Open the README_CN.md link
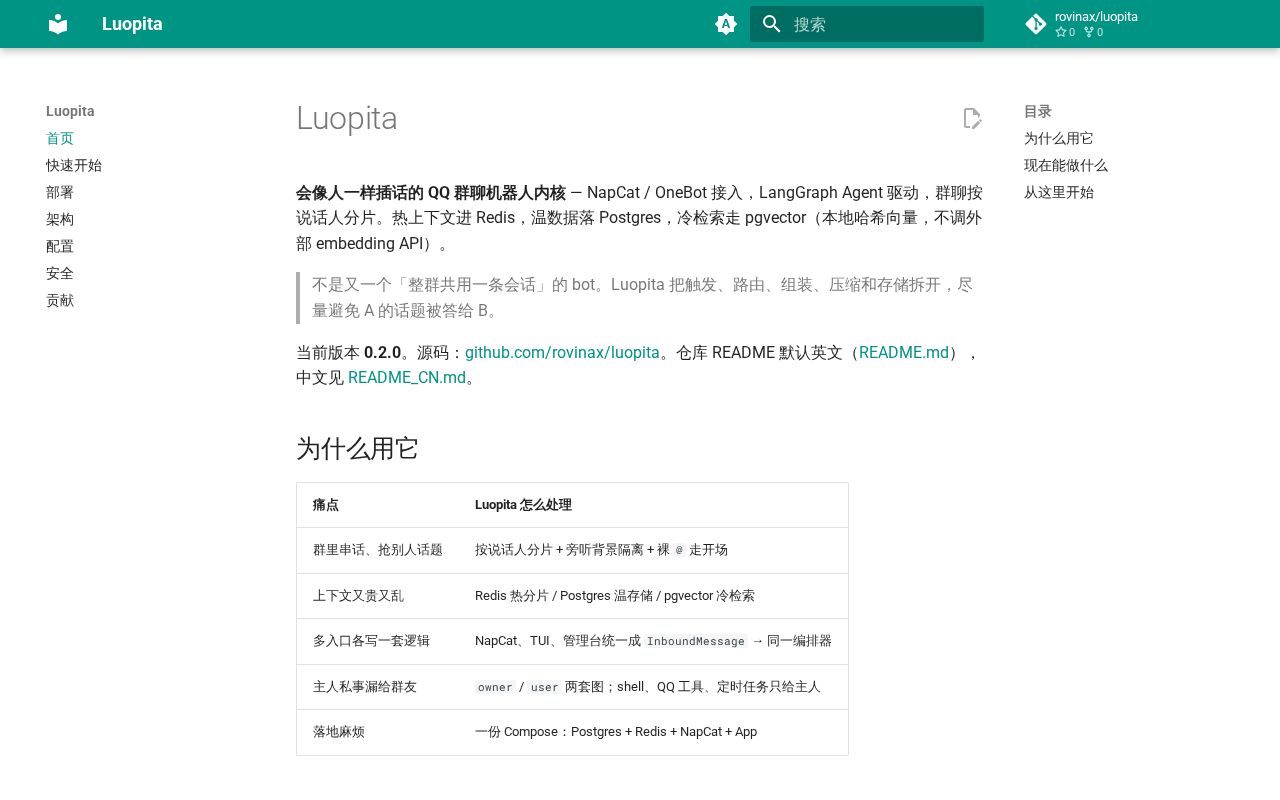1280x800 pixels. [407, 378]
